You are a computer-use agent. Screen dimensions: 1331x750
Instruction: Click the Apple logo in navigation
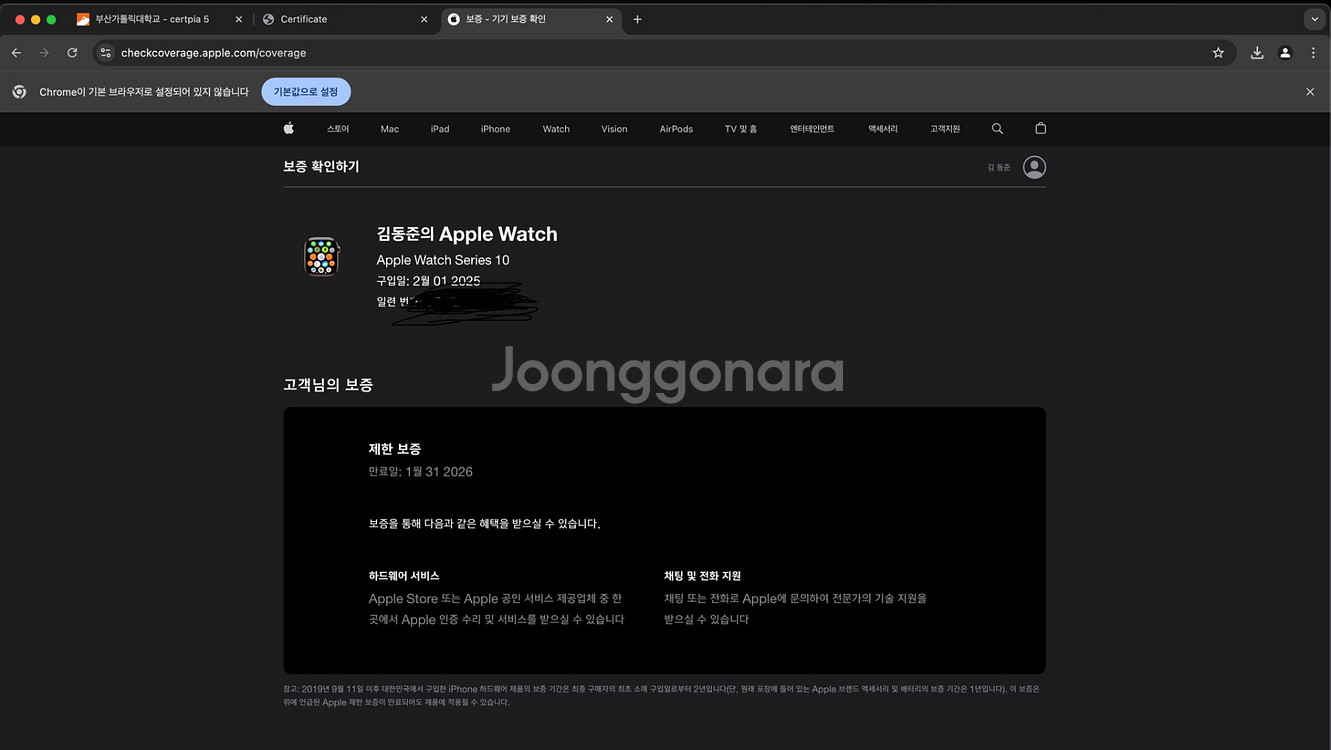tap(288, 128)
